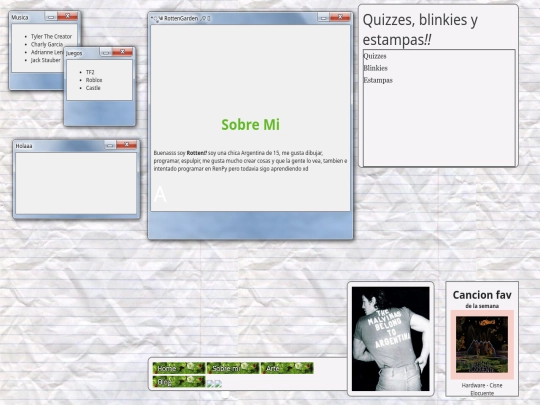Click the RottenGarden window title text
This screenshot has width=540, height=405.
click(181, 18)
